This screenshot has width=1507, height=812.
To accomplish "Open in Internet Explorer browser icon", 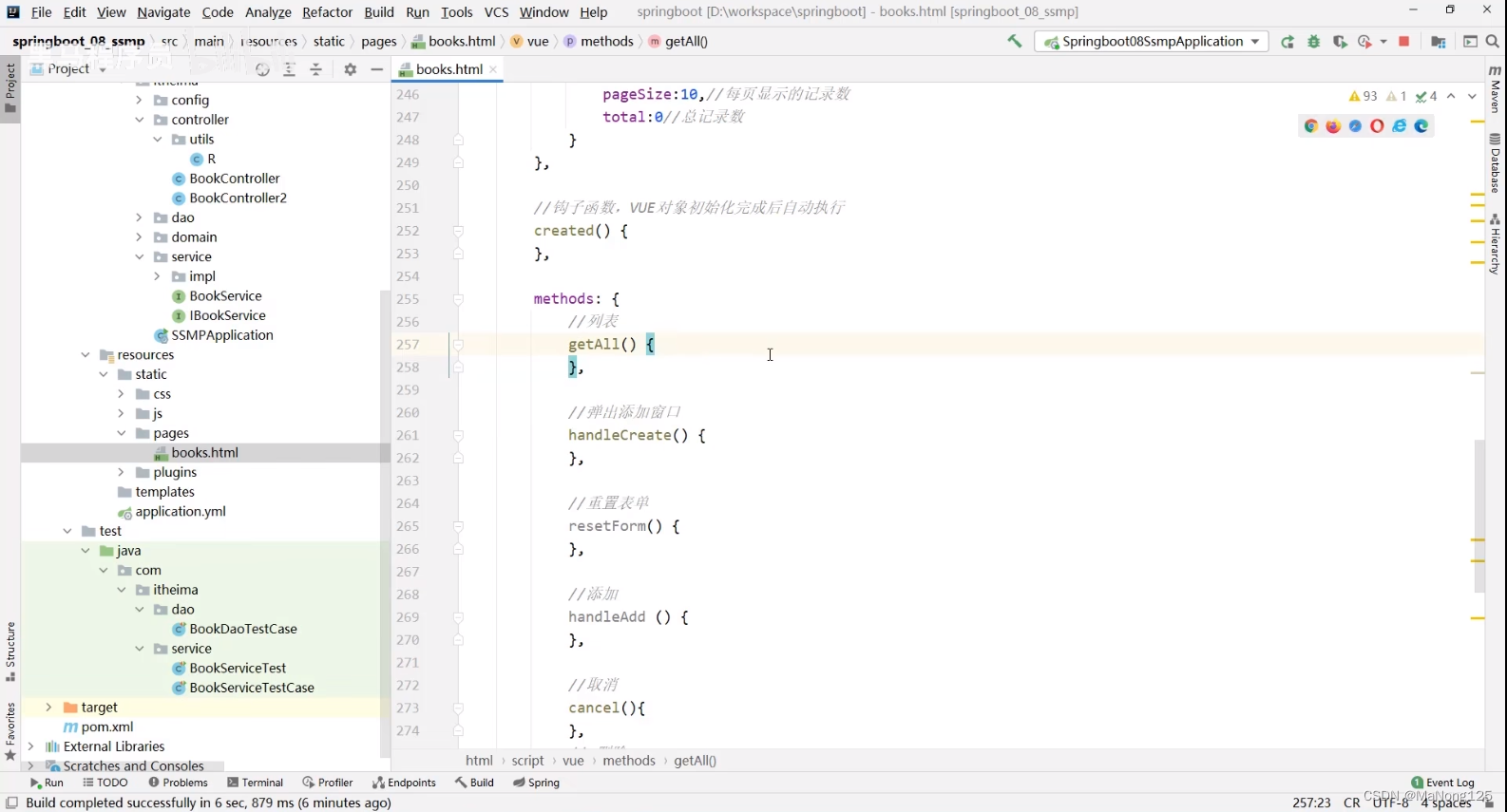I will point(1400,126).
